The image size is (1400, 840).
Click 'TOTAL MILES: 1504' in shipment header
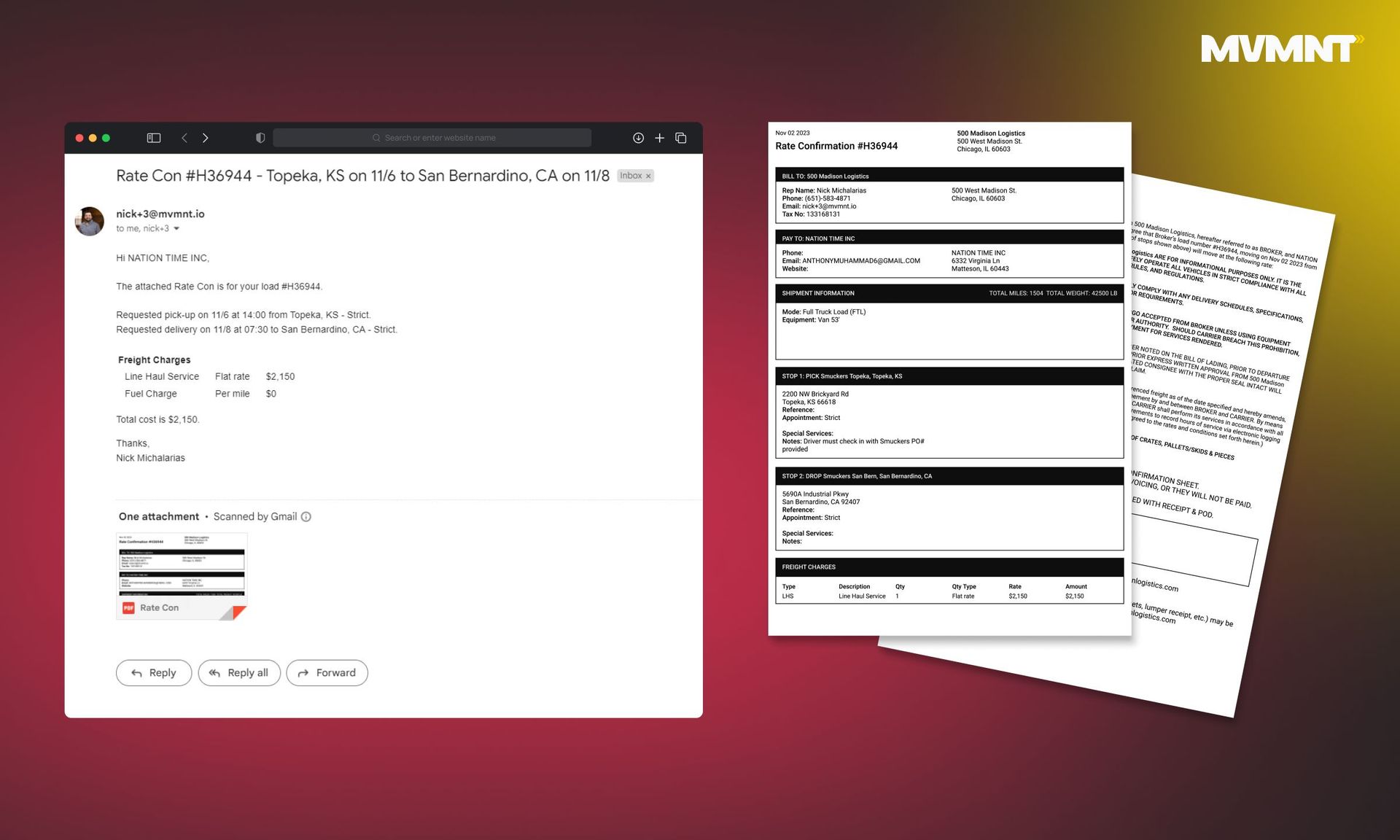click(x=1016, y=293)
